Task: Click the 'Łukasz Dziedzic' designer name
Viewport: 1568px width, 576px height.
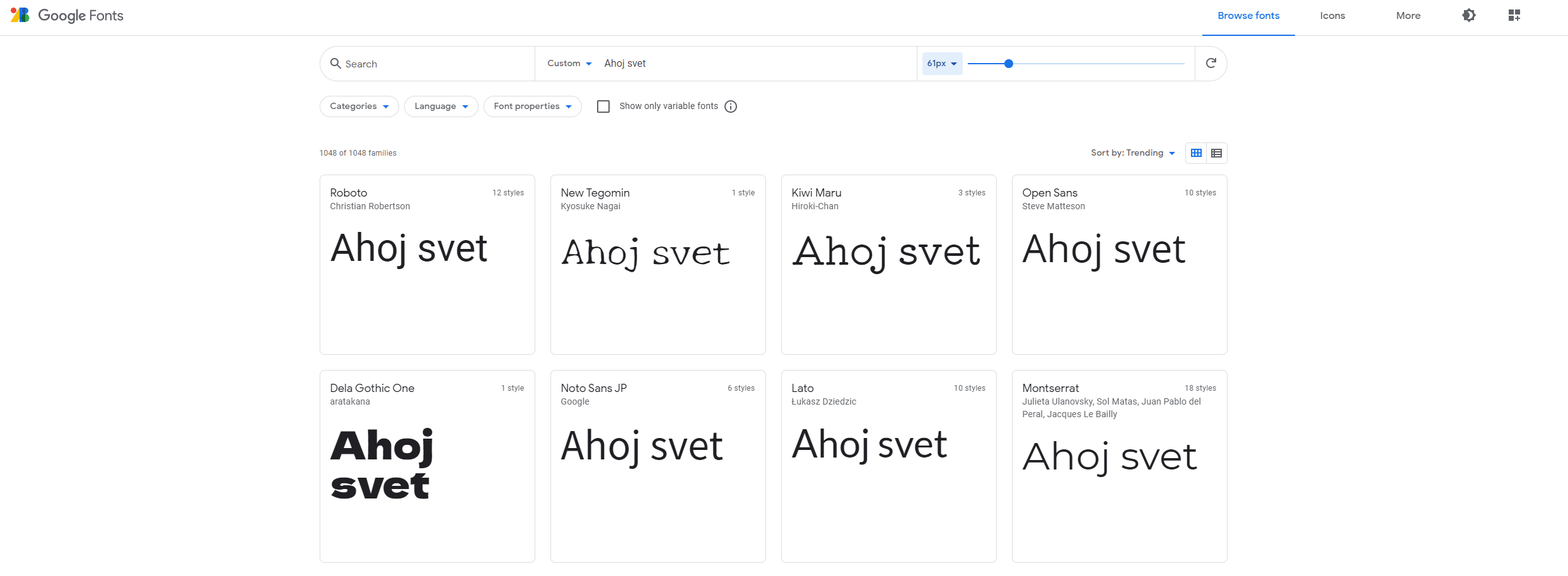Action: point(824,401)
